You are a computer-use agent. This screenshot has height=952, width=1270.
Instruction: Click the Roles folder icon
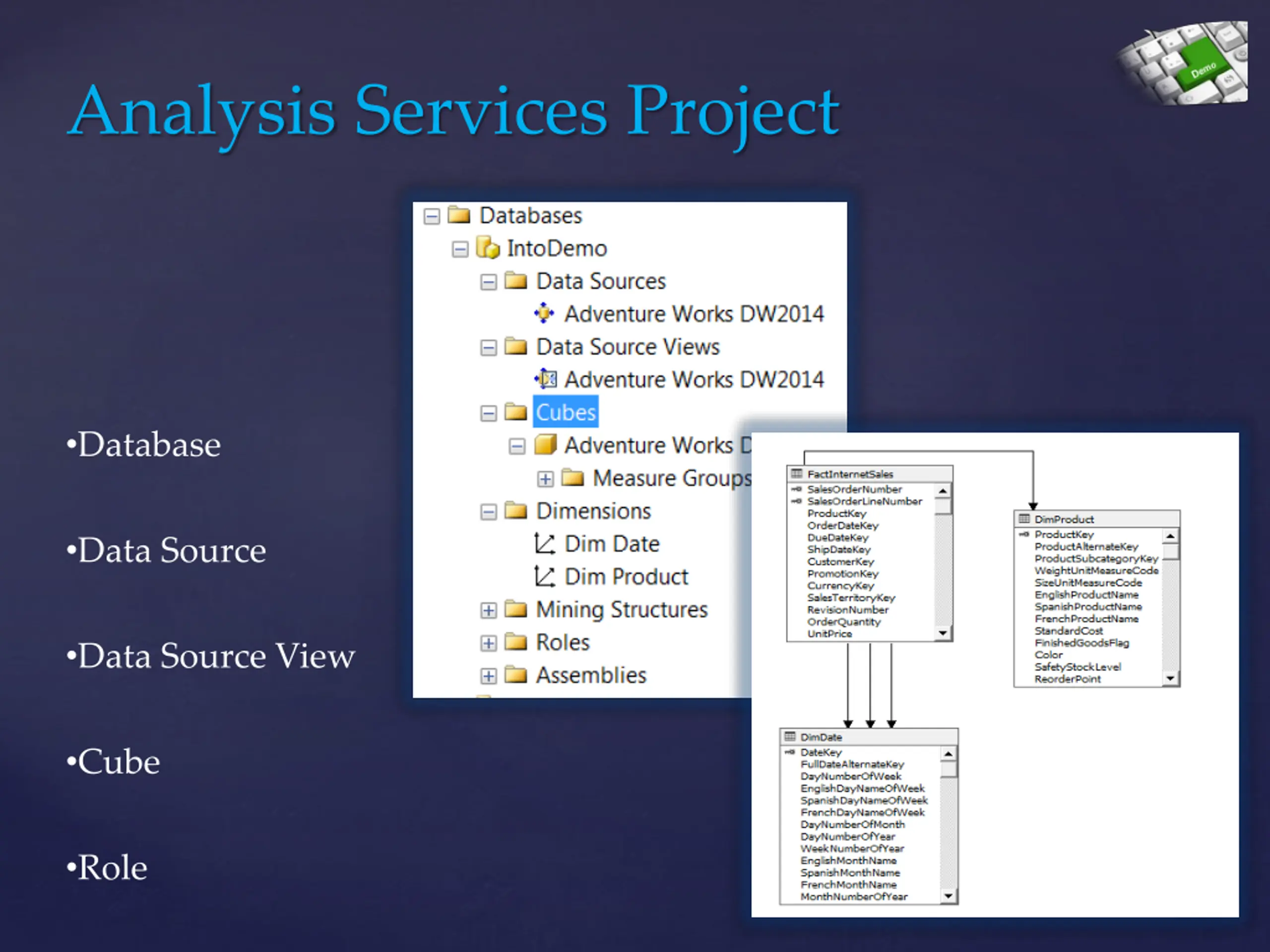[515, 642]
